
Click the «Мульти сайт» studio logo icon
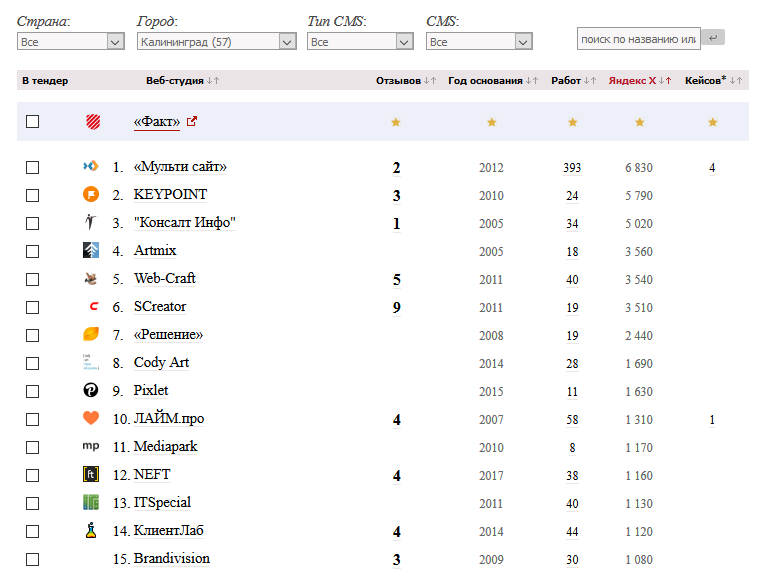[91, 167]
